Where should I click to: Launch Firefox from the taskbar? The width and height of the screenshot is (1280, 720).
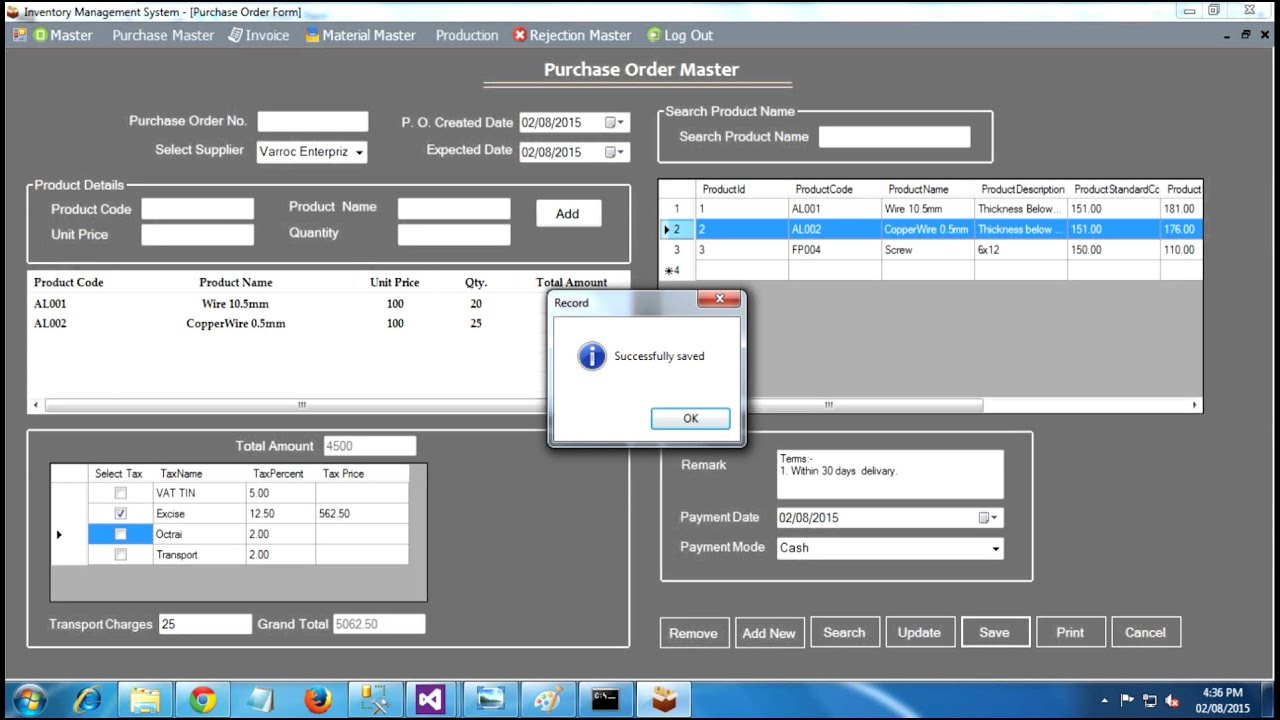[318, 700]
